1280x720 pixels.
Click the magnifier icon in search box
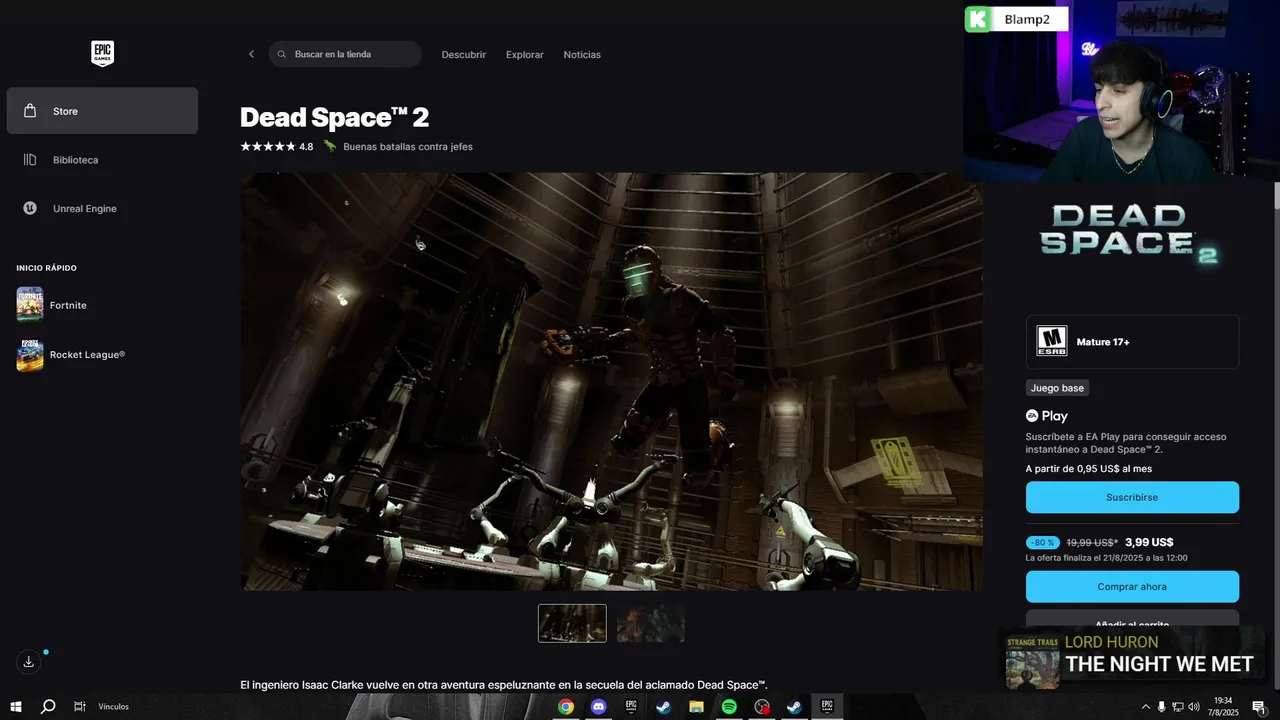point(282,54)
